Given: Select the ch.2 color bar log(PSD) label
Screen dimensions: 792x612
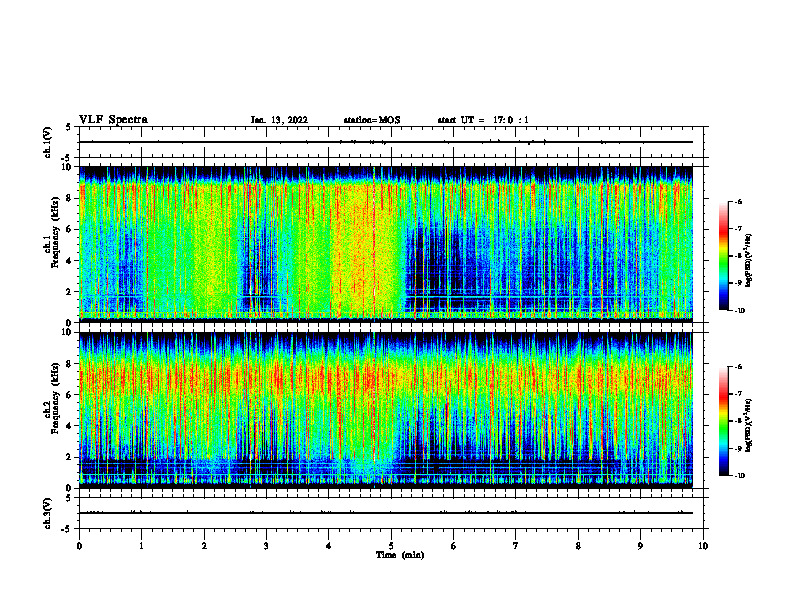Looking at the screenshot, I should tap(749, 425).
